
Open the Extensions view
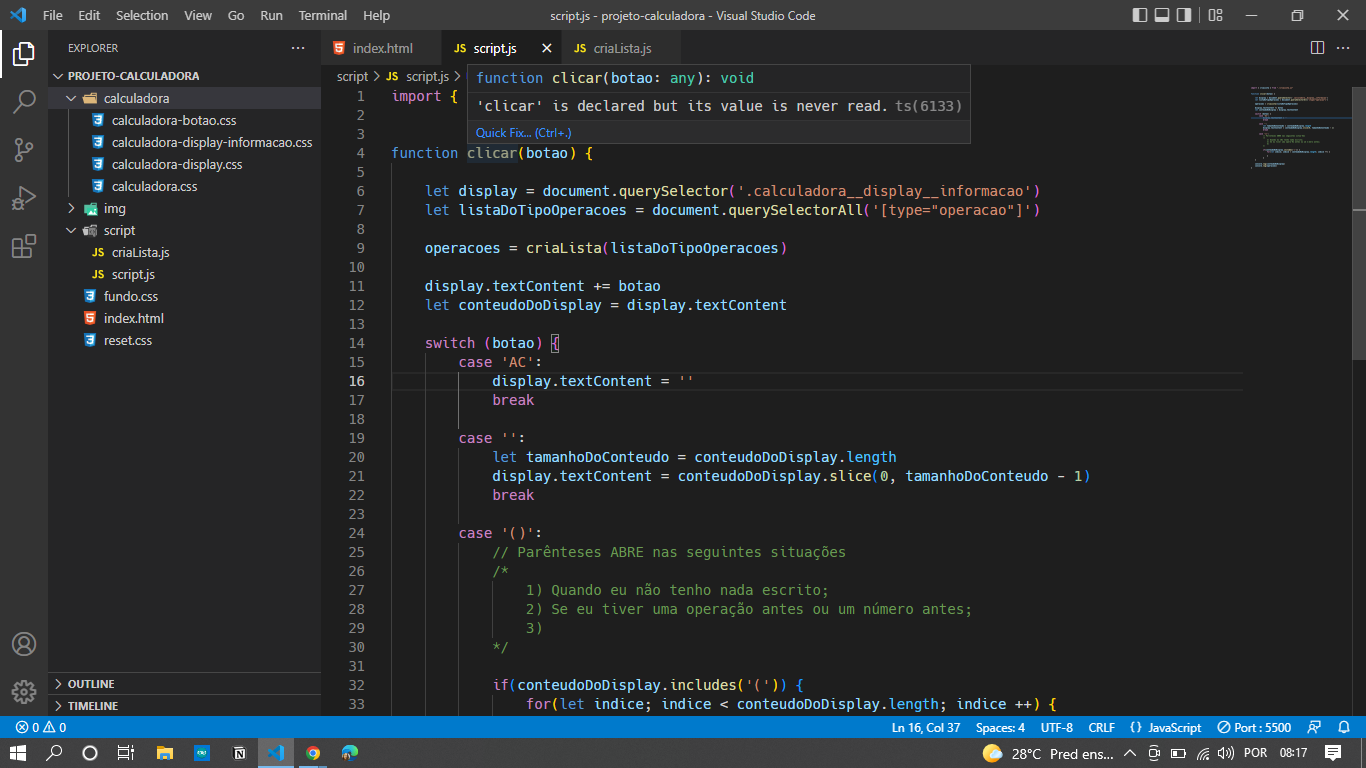pyautogui.click(x=24, y=246)
